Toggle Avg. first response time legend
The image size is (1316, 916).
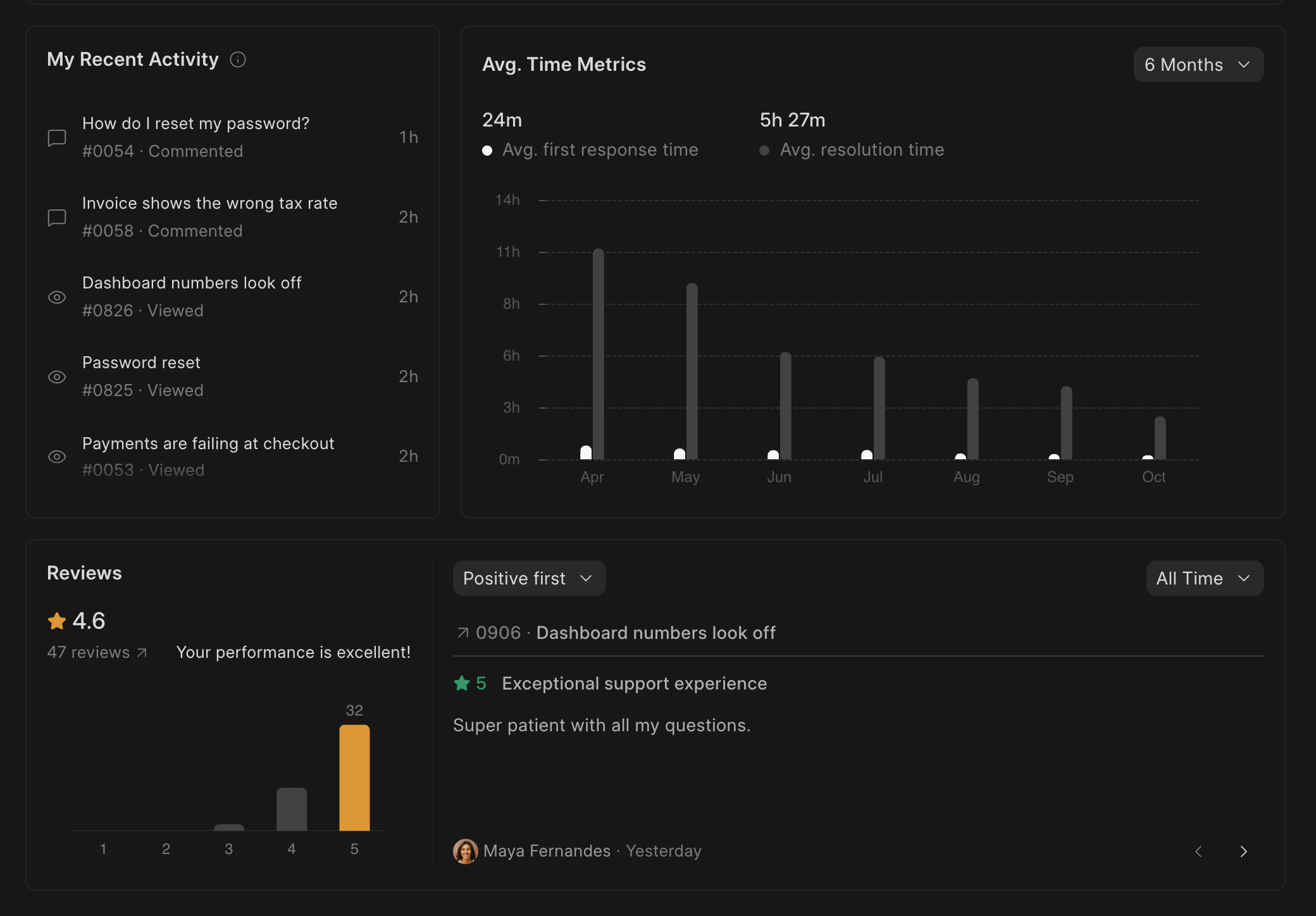[x=590, y=150]
